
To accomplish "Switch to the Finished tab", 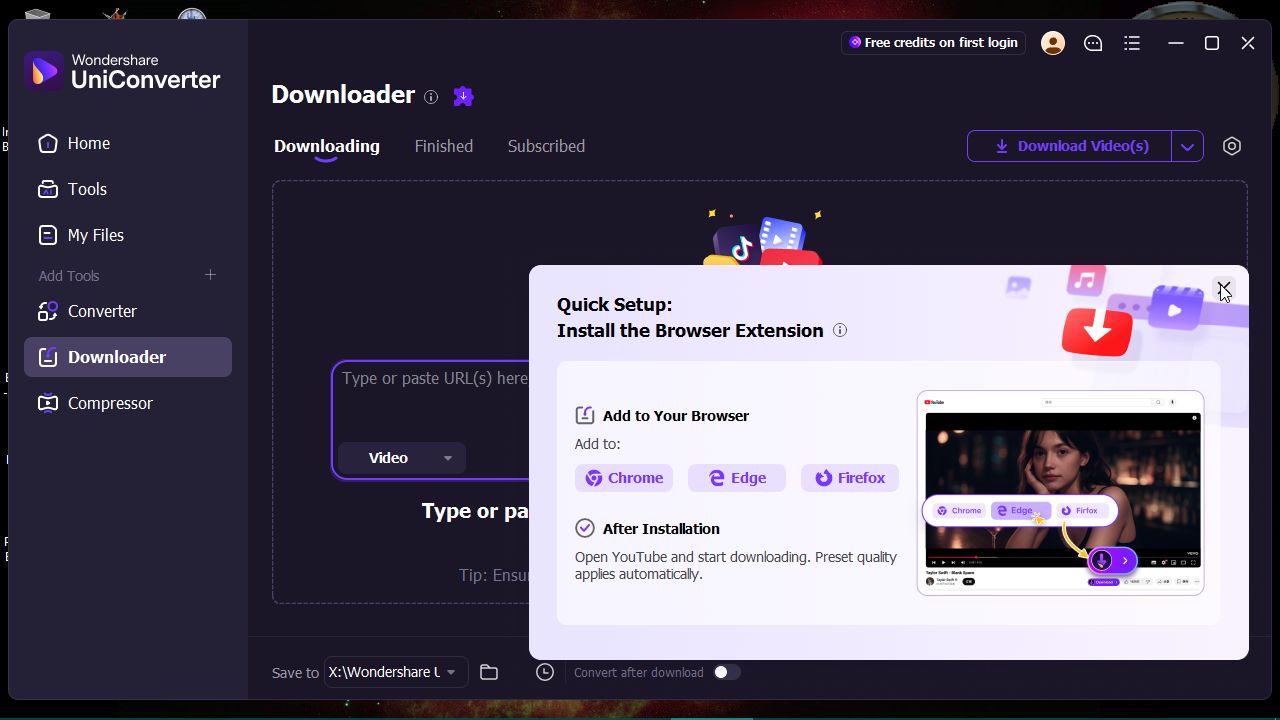I will (444, 146).
